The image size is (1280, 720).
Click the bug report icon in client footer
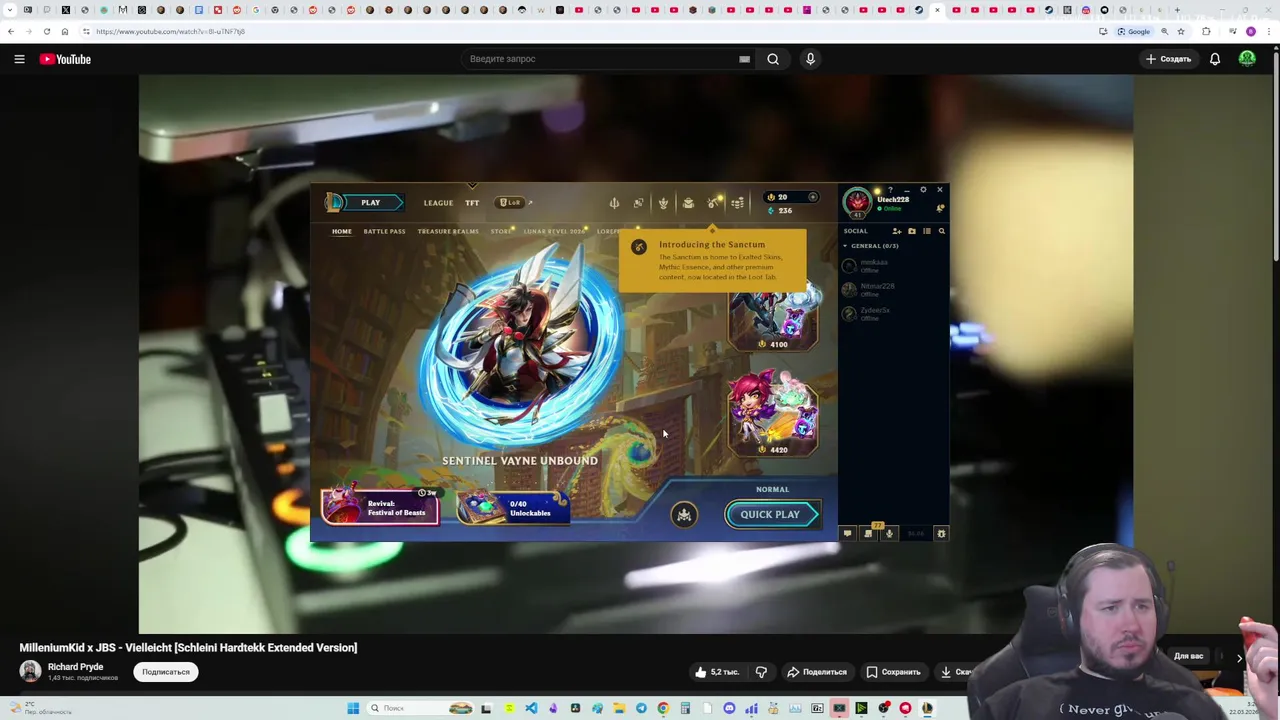pyautogui.click(x=941, y=534)
